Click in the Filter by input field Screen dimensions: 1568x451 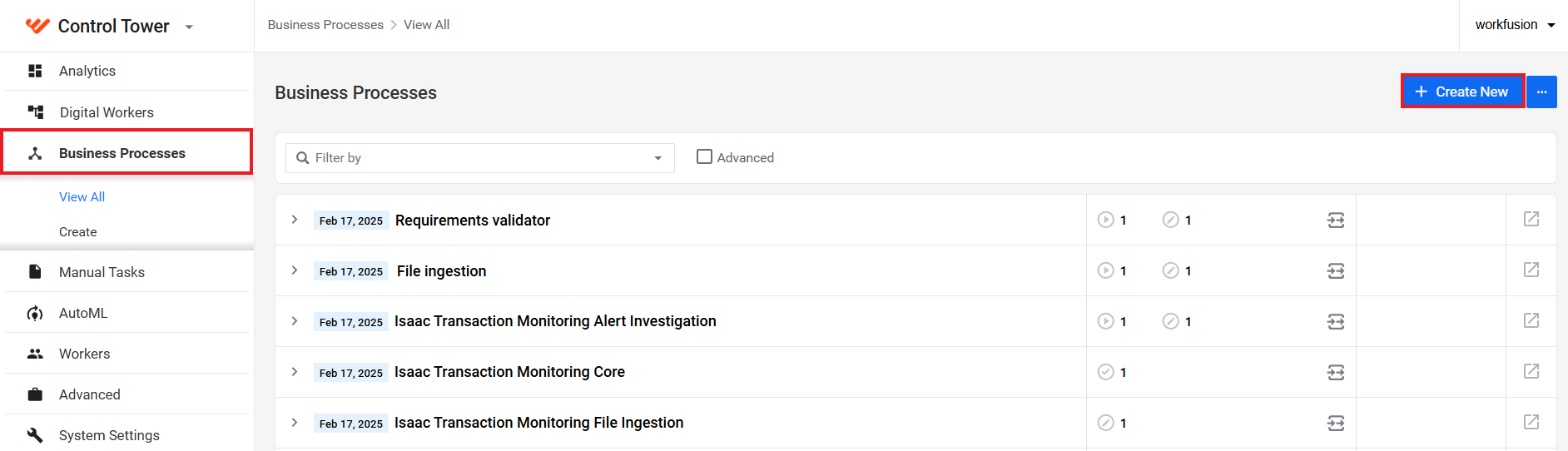(x=479, y=158)
